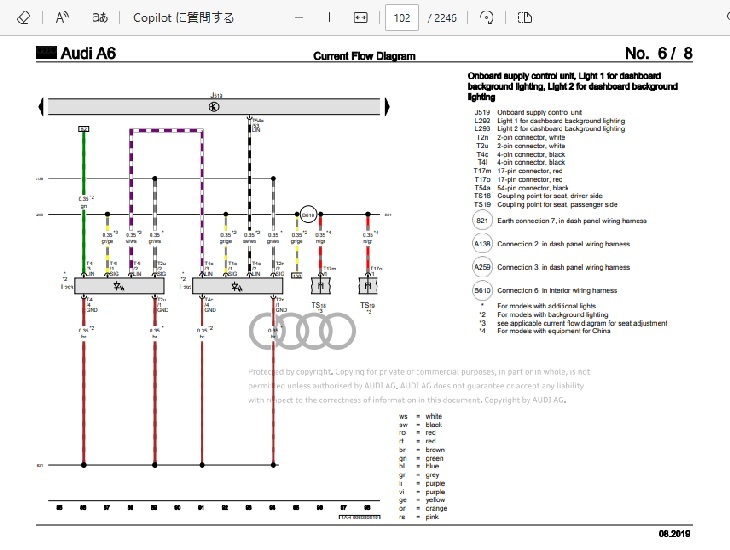The width and height of the screenshot is (730, 550).
Task: Click the TS18 coupling point symbol
Action: 321,285
